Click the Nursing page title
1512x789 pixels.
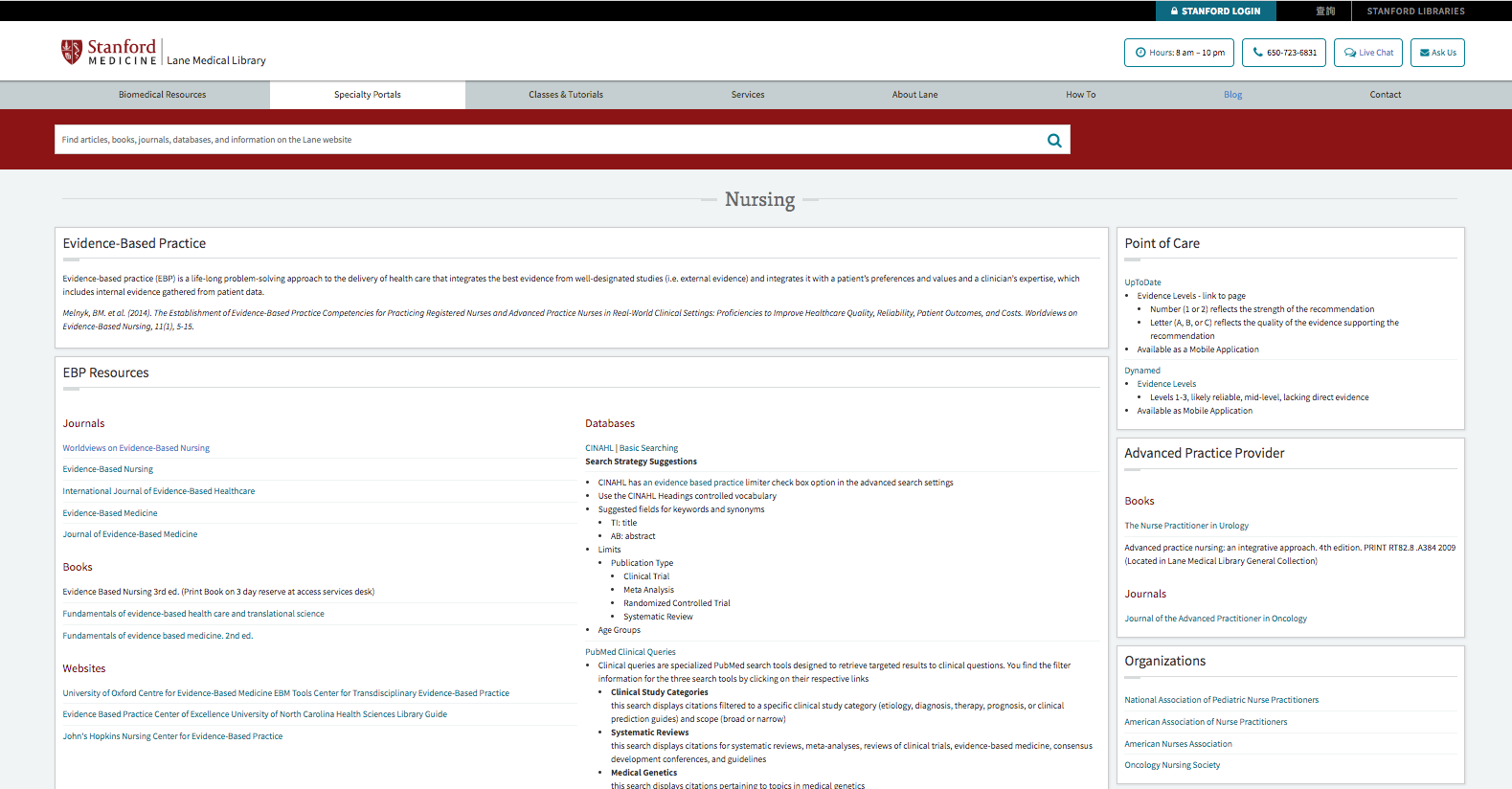pyautogui.click(x=760, y=200)
